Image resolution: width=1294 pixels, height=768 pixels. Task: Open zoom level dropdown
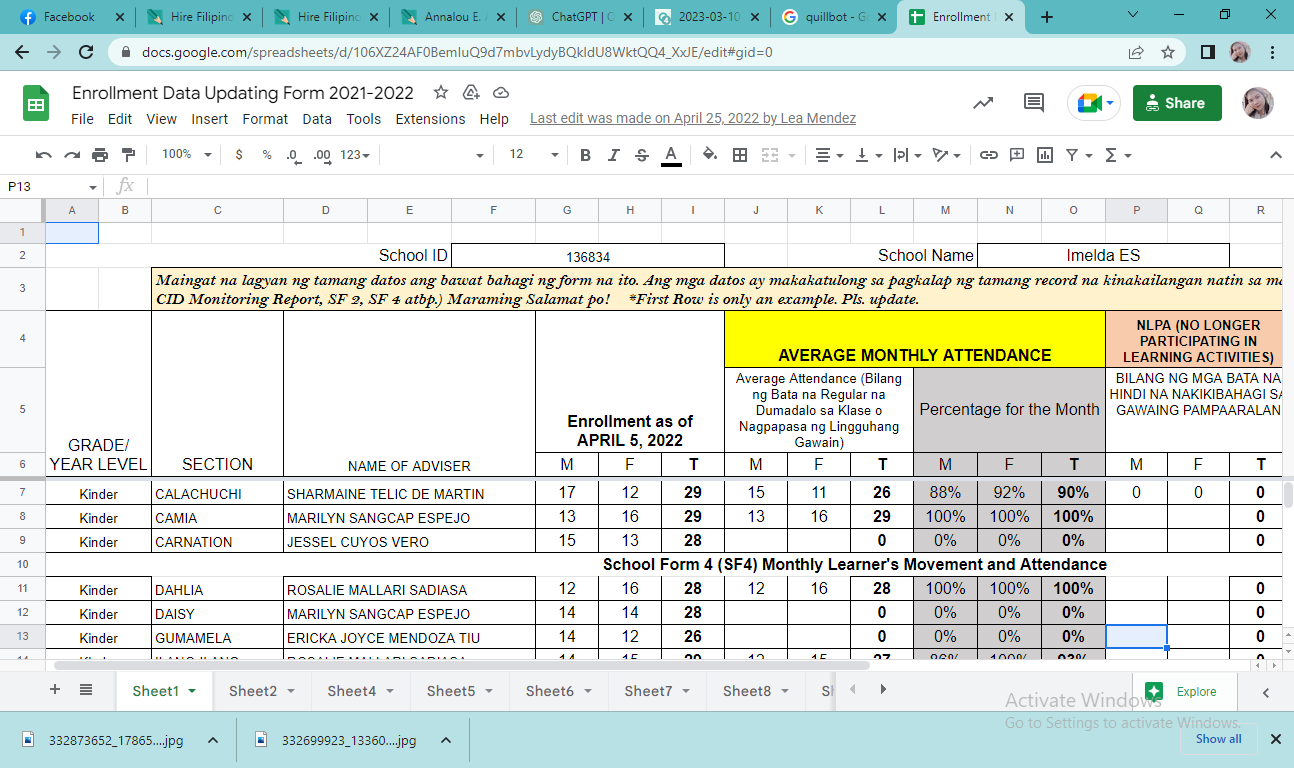(x=186, y=155)
